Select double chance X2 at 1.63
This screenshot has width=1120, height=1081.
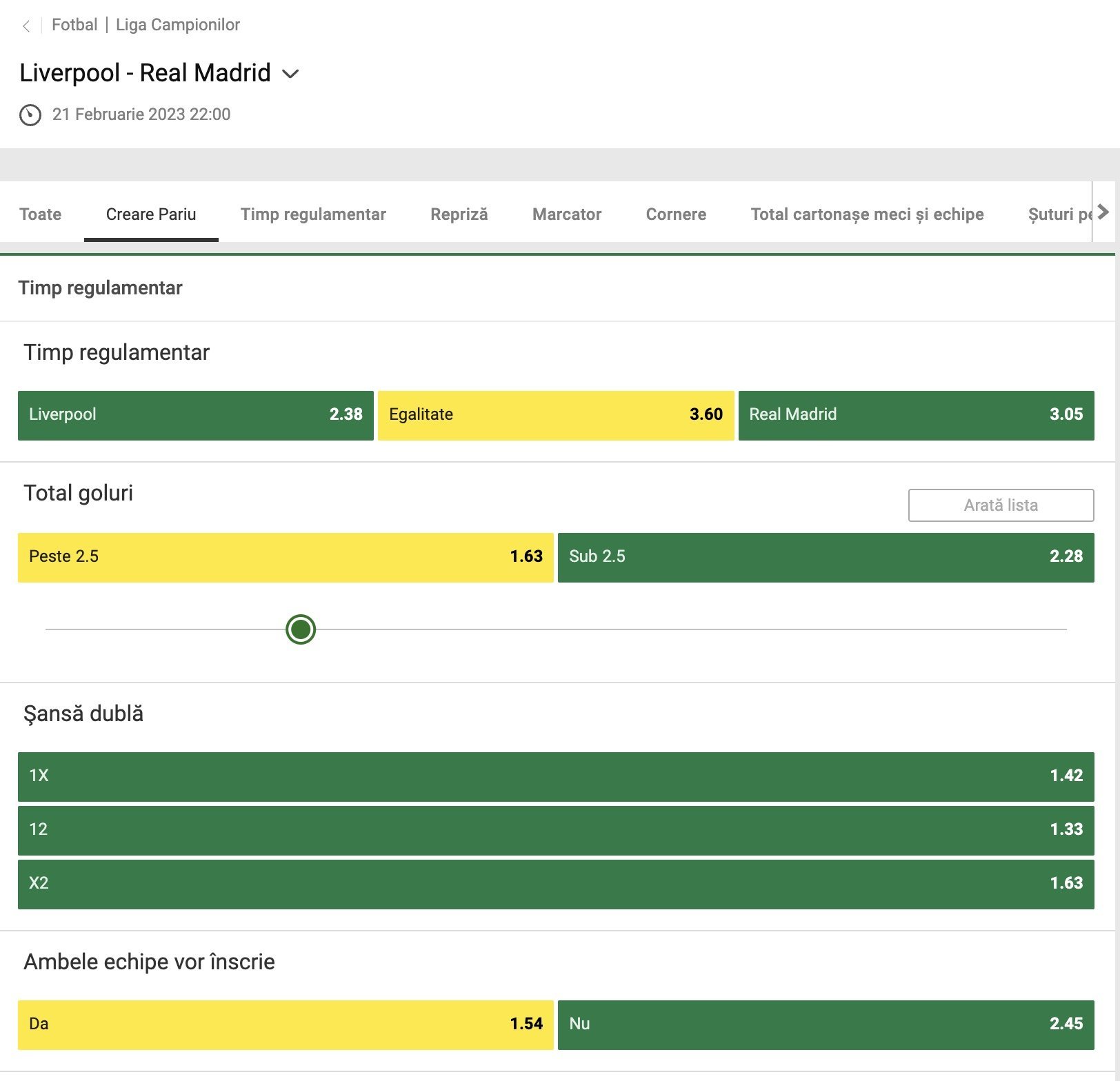pyautogui.click(x=556, y=885)
